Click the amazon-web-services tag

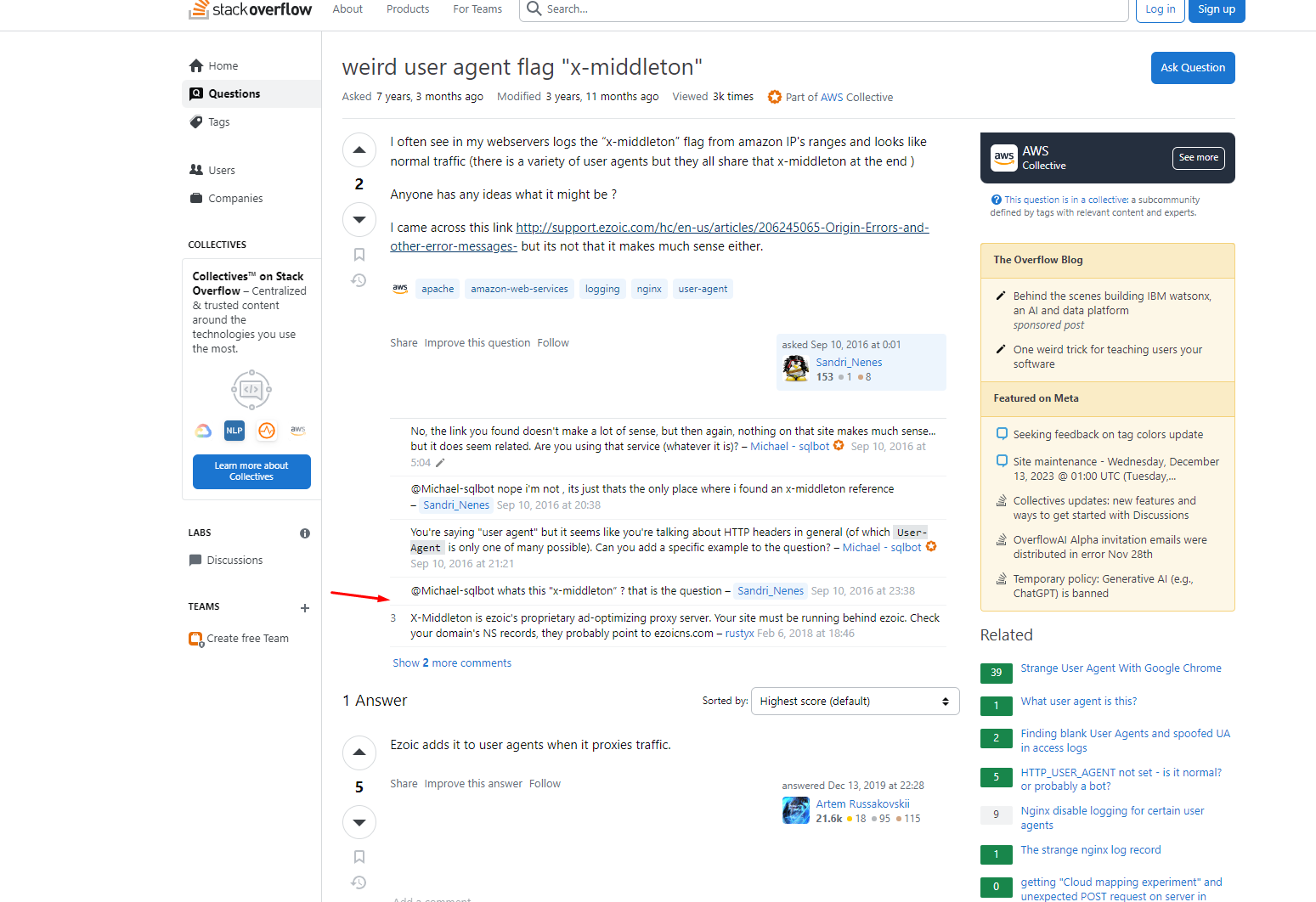pyautogui.click(x=519, y=289)
